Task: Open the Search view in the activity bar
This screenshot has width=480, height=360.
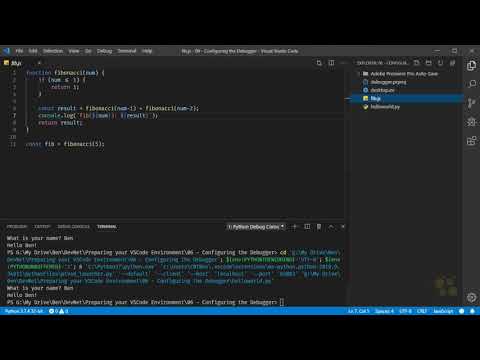Action: click(x=471, y=84)
